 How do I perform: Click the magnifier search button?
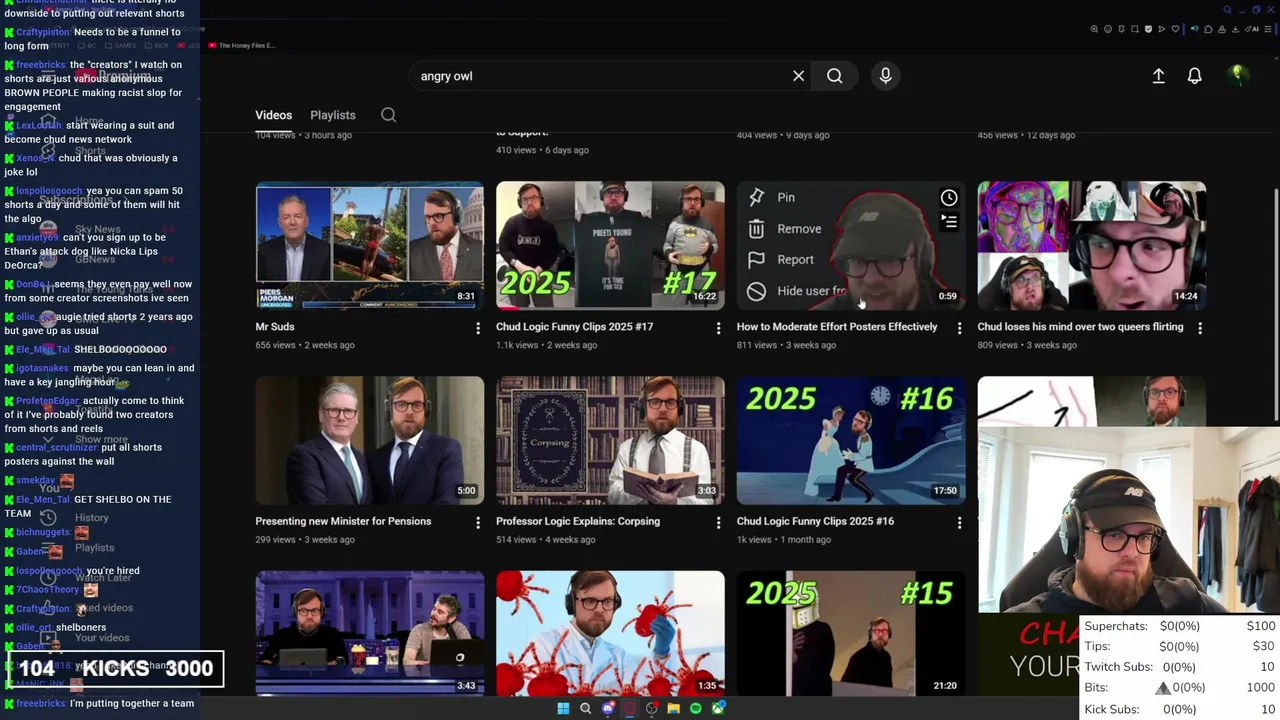point(834,76)
